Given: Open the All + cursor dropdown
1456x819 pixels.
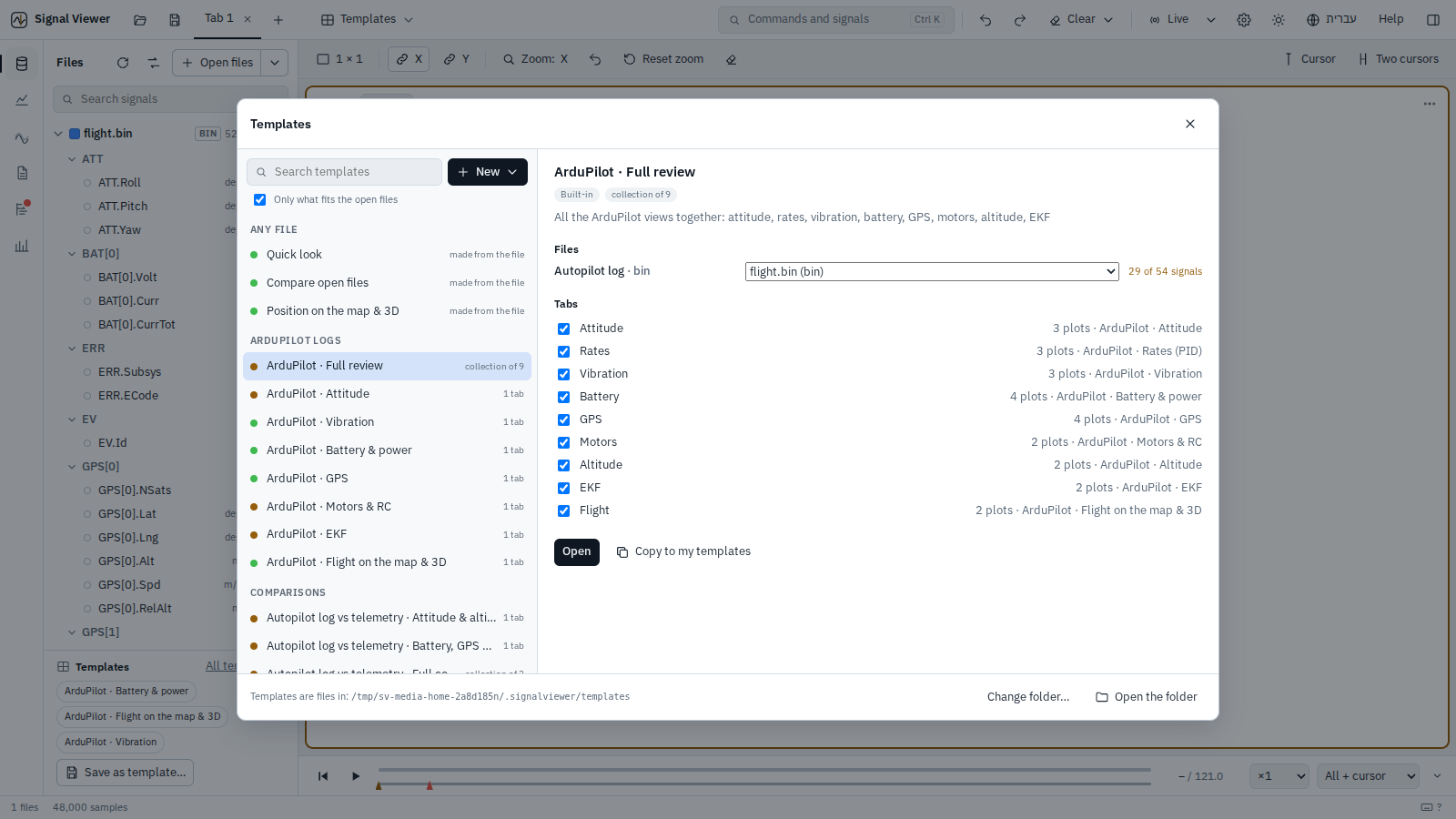Looking at the screenshot, I should tap(1369, 776).
